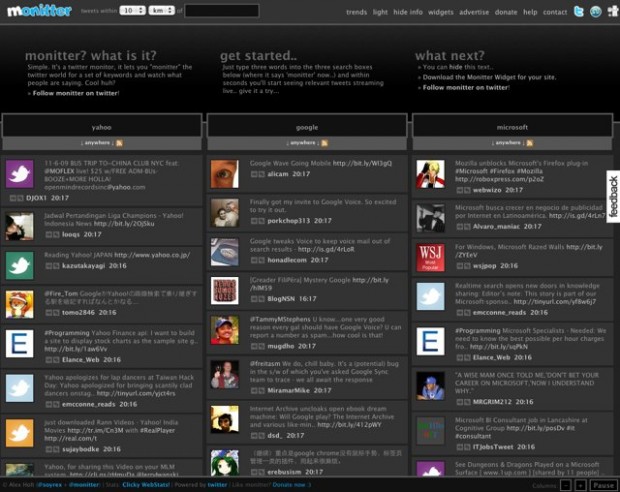Open RSS feed icon for yahoo column

(x=119, y=143)
